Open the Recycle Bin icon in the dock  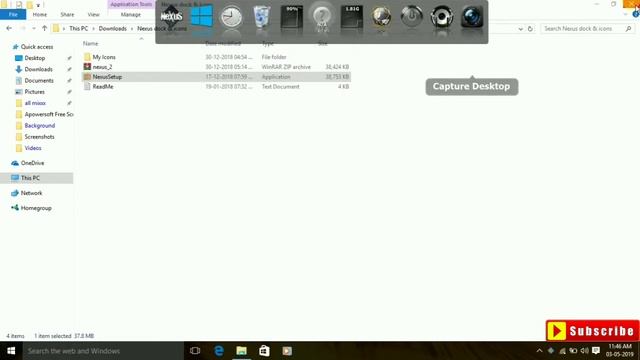click(262, 17)
